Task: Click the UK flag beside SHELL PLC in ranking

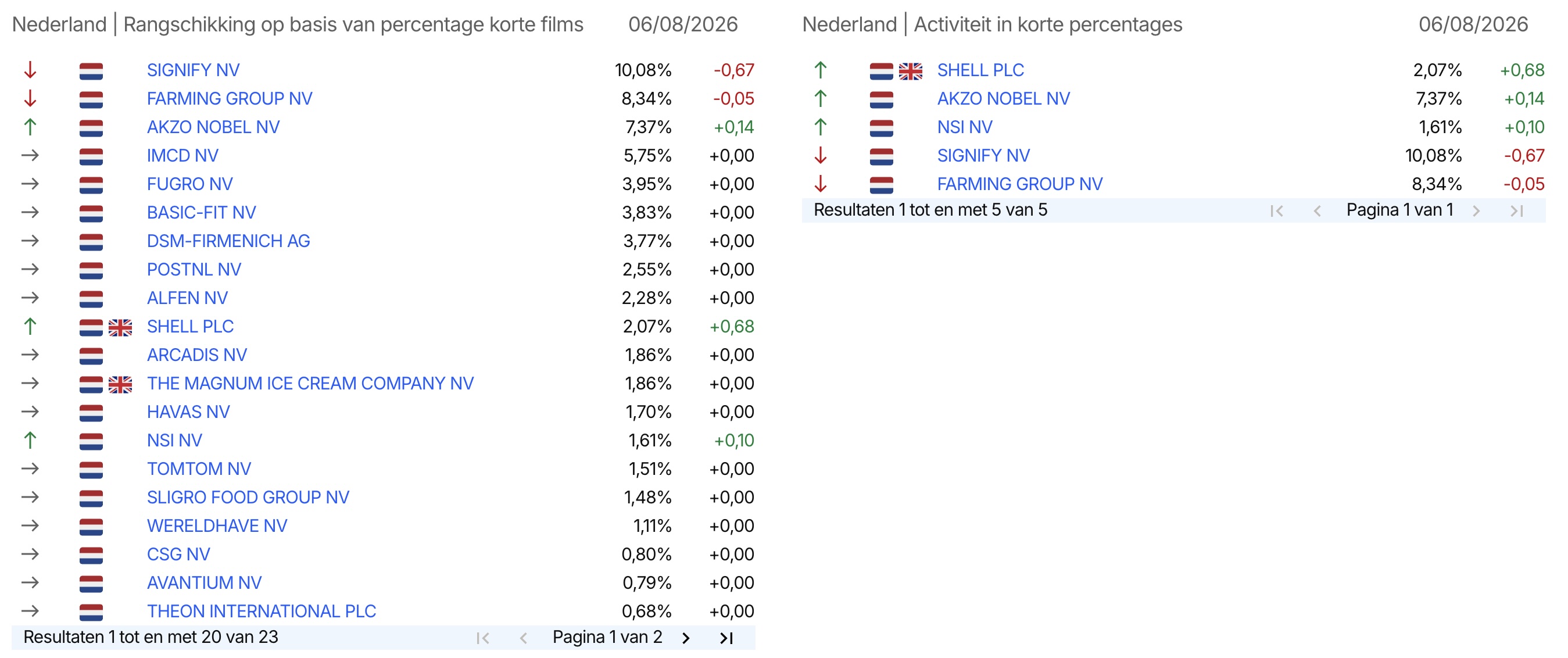Action: pos(120,327)
